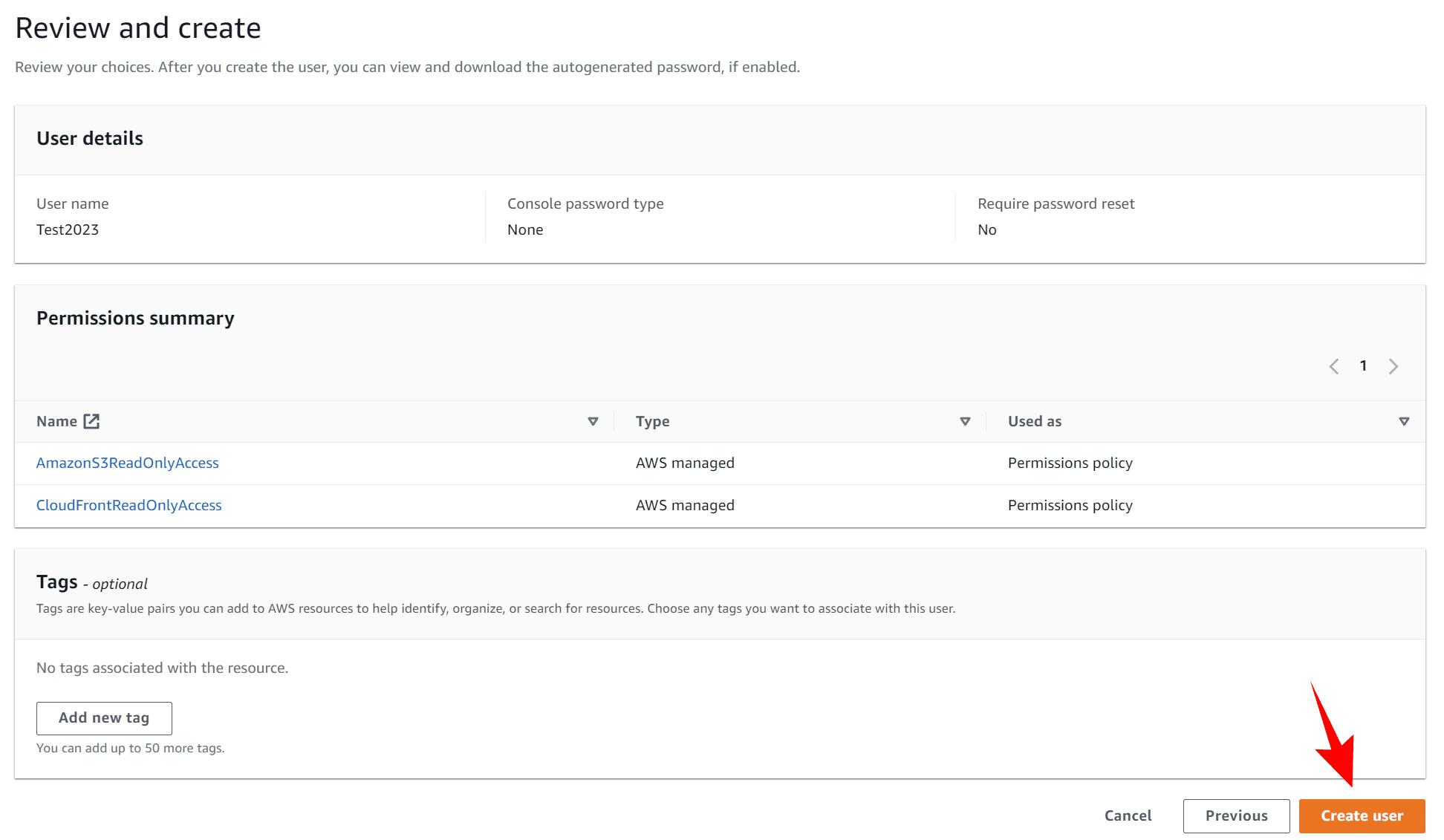Click the Tags optional heading
The width and height of the screenshot is (1444, 840).
click(92, 582)
